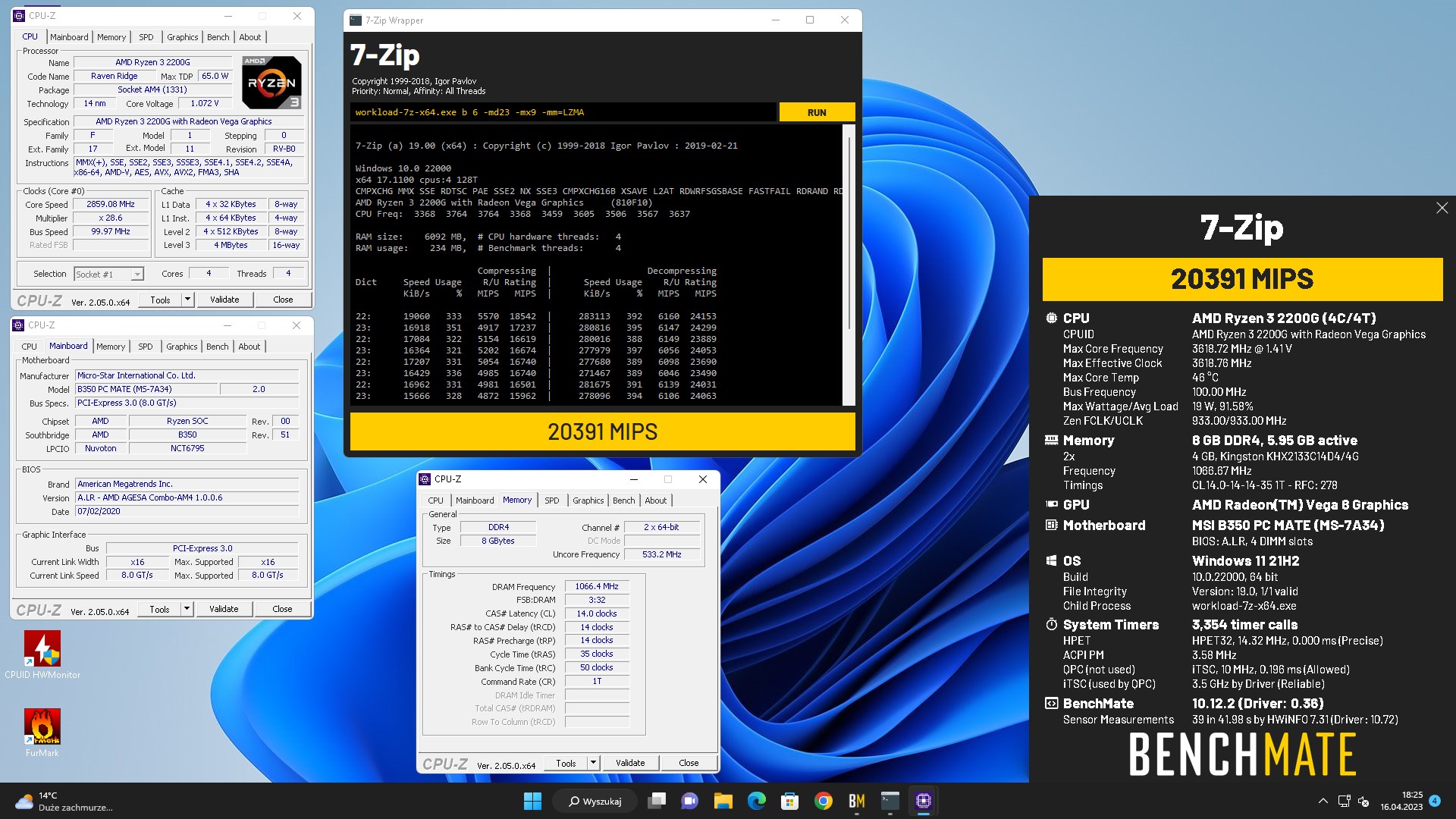Click Tools button in CPU-Z CPU window
The width and height of the screenshot is (1456, 819).
pyautogui.click(x=160, y=300)
